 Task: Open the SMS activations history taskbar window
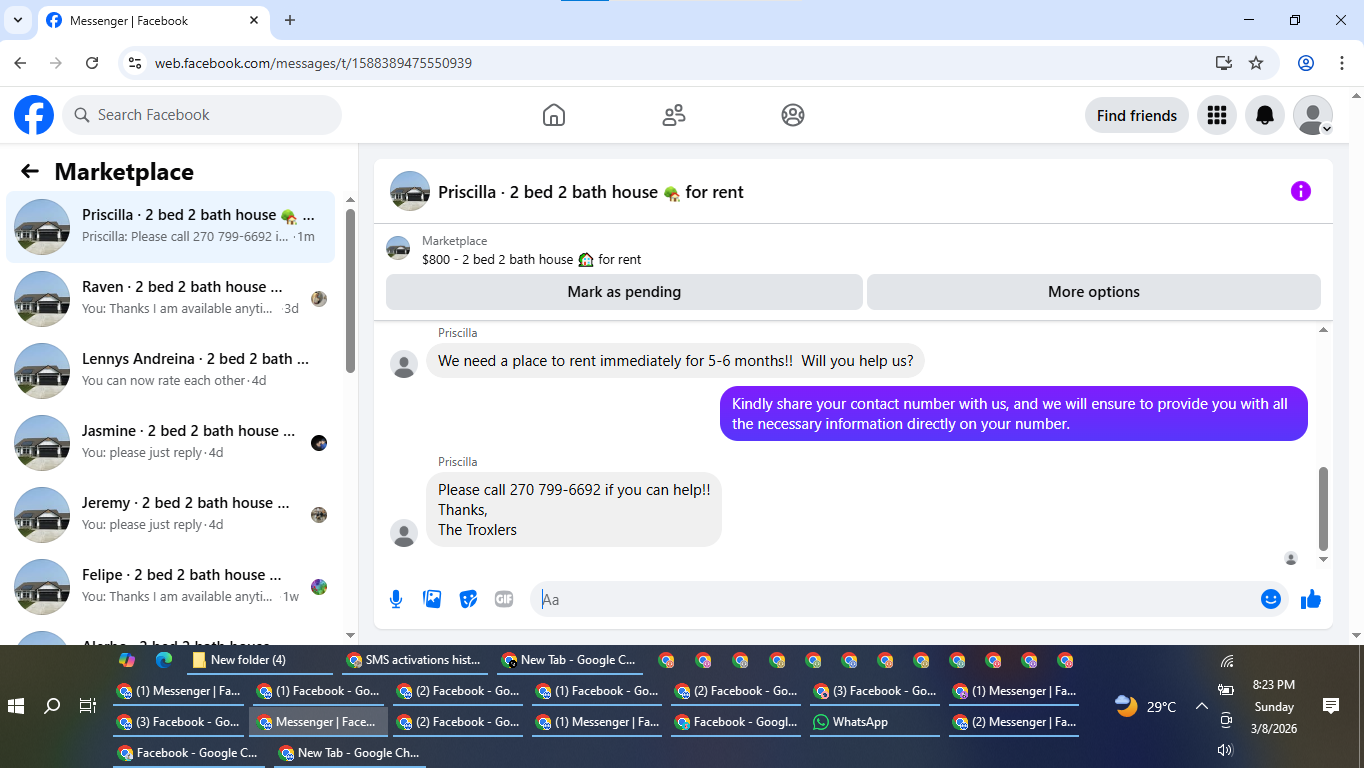coord(414,660)
